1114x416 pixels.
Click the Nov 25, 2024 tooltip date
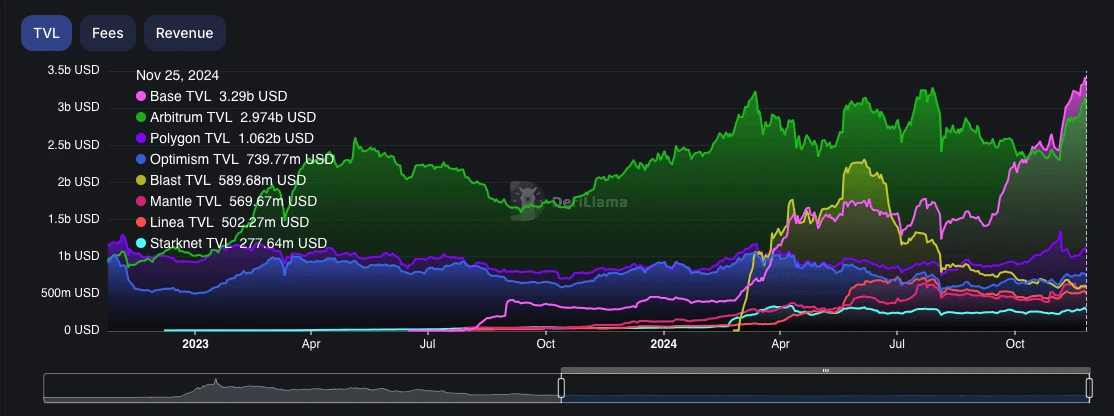coord(177,75)
